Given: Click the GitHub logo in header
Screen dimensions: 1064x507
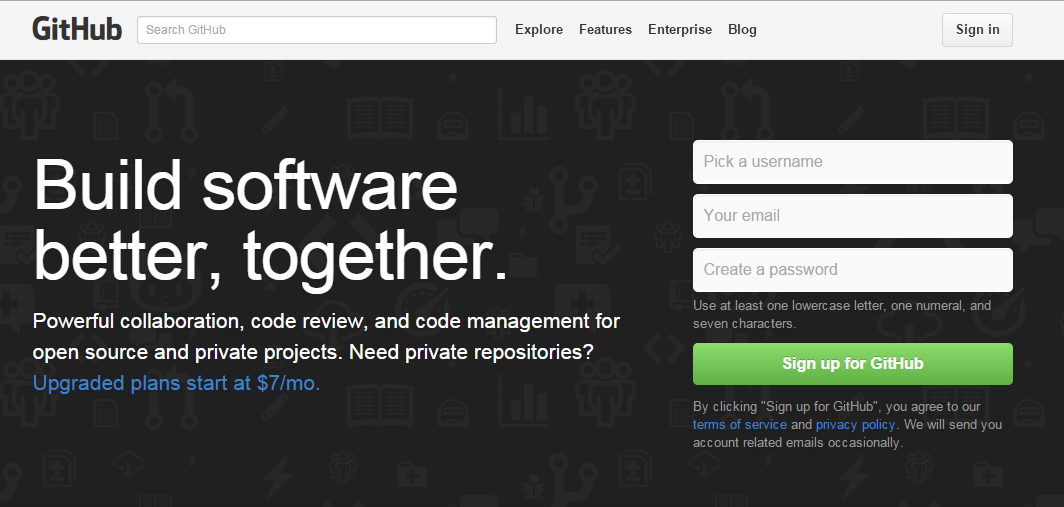Looking at the screenshot, I should [x=77, y=29].
